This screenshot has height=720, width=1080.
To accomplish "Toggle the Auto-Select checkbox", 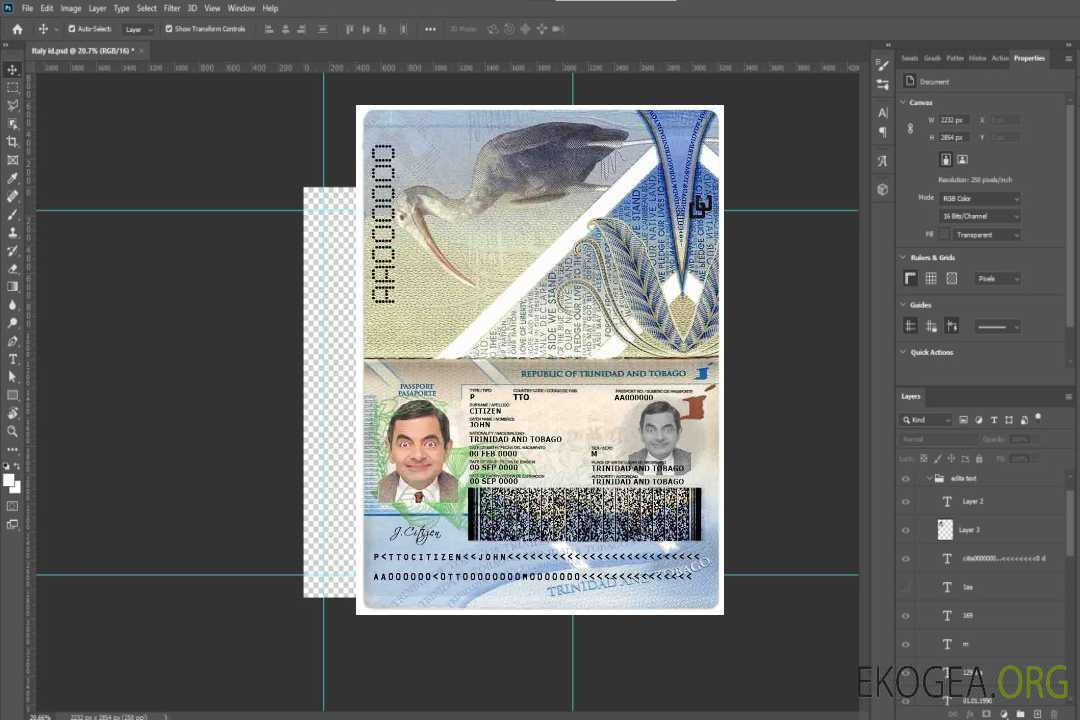I will (x=72, y=29).
